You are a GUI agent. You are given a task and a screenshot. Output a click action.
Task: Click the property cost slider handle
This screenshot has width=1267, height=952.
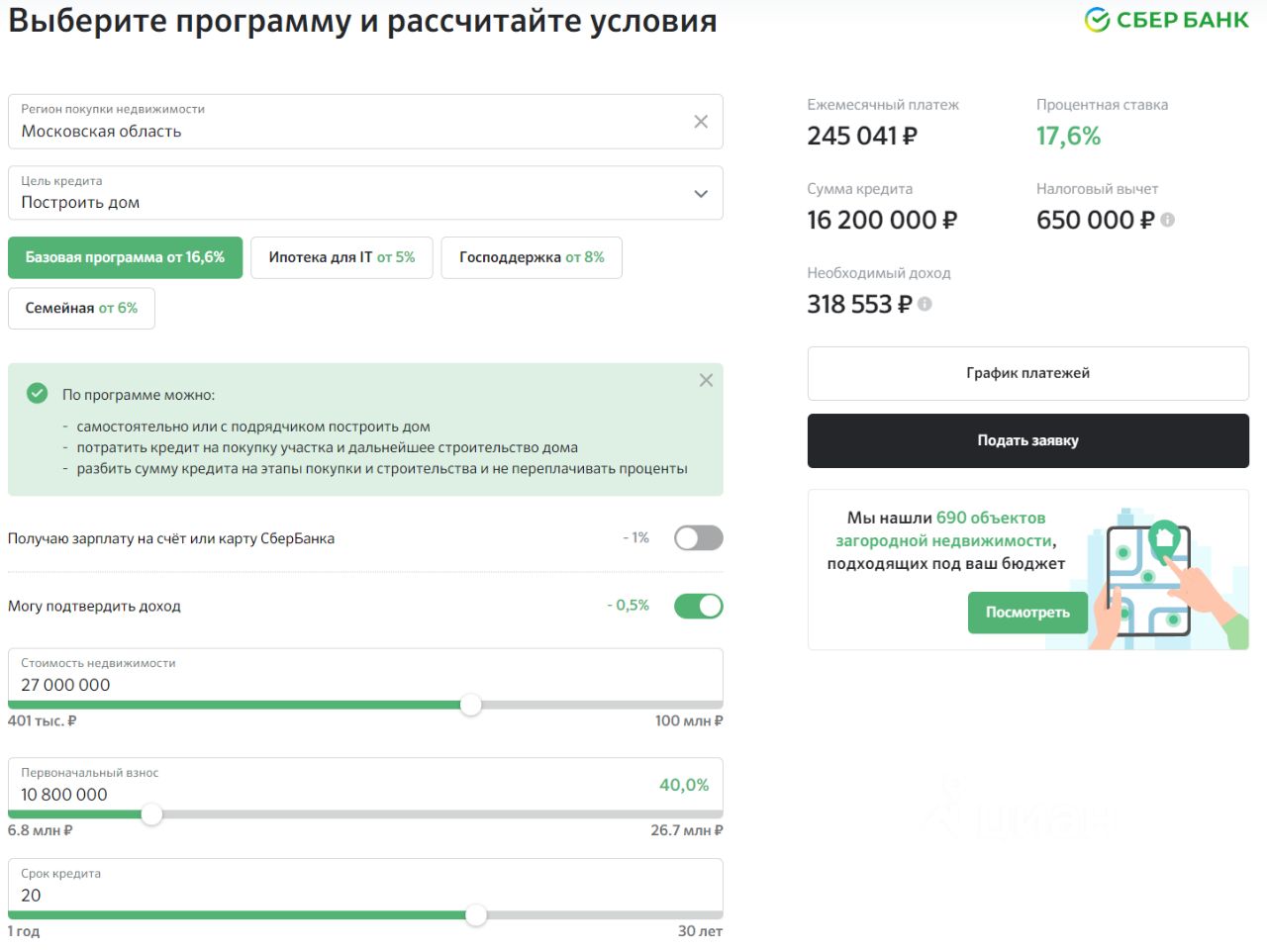tap(471, 705)
